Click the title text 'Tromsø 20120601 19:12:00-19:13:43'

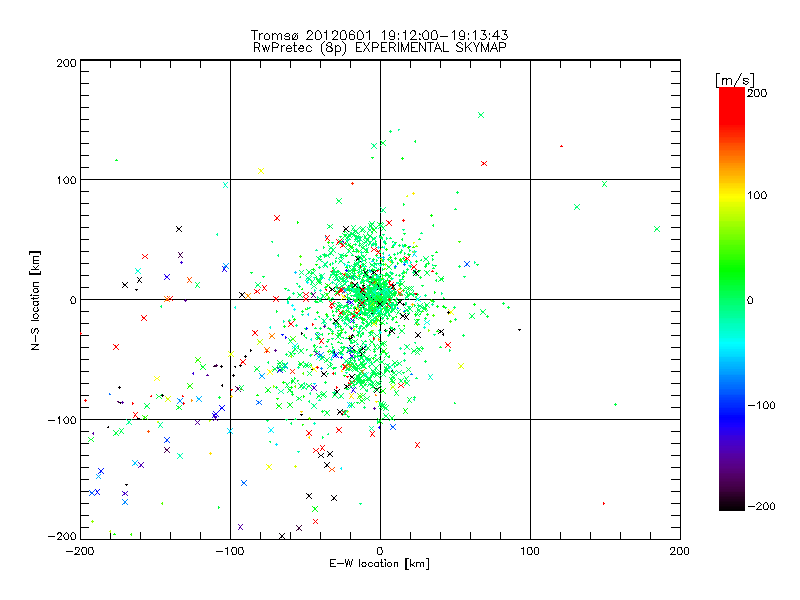(379, 35)
